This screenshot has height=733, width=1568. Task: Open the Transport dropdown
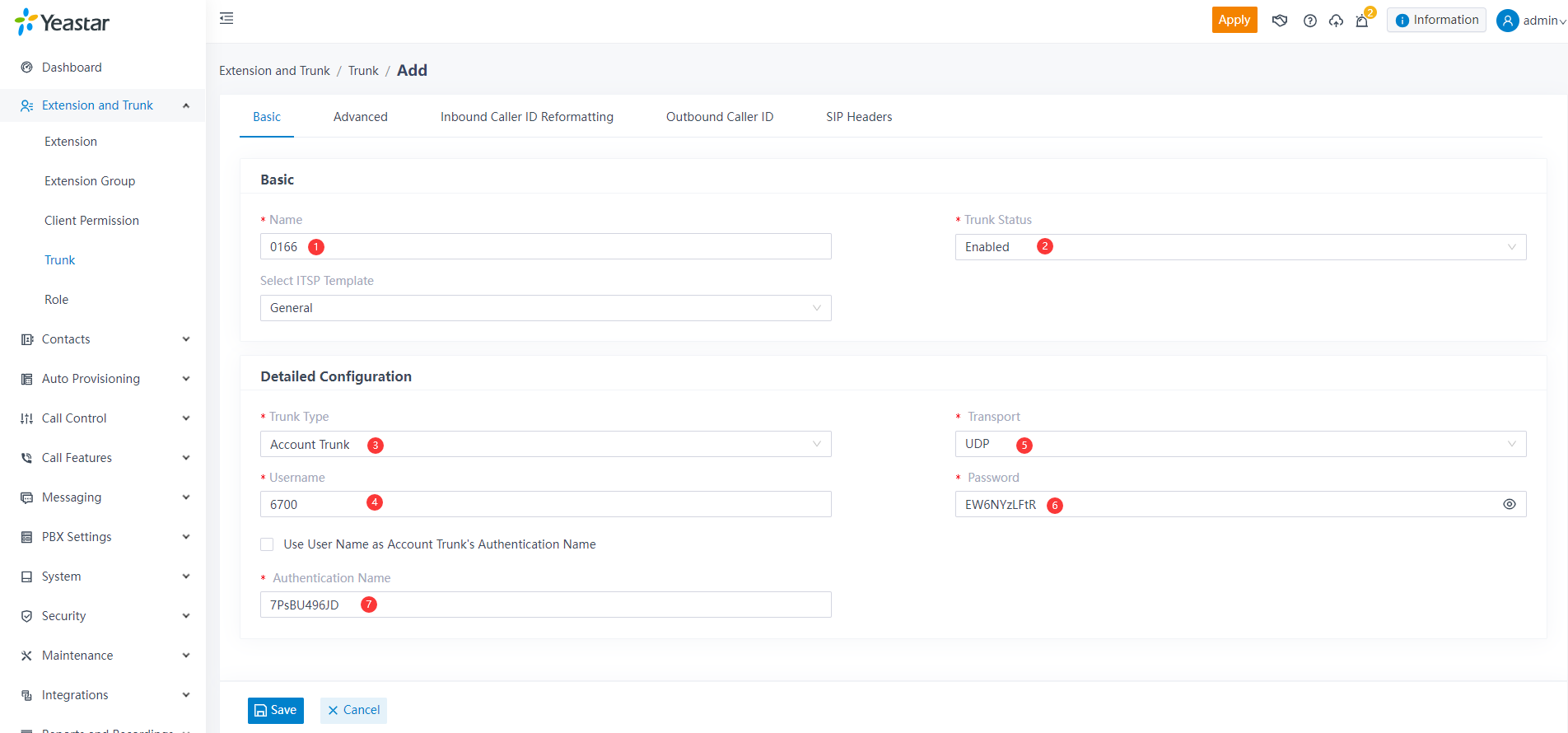pos(1240,444)
